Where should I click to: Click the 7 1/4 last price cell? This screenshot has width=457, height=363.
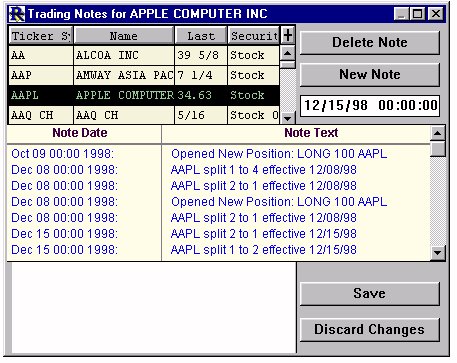pos(201,75)
